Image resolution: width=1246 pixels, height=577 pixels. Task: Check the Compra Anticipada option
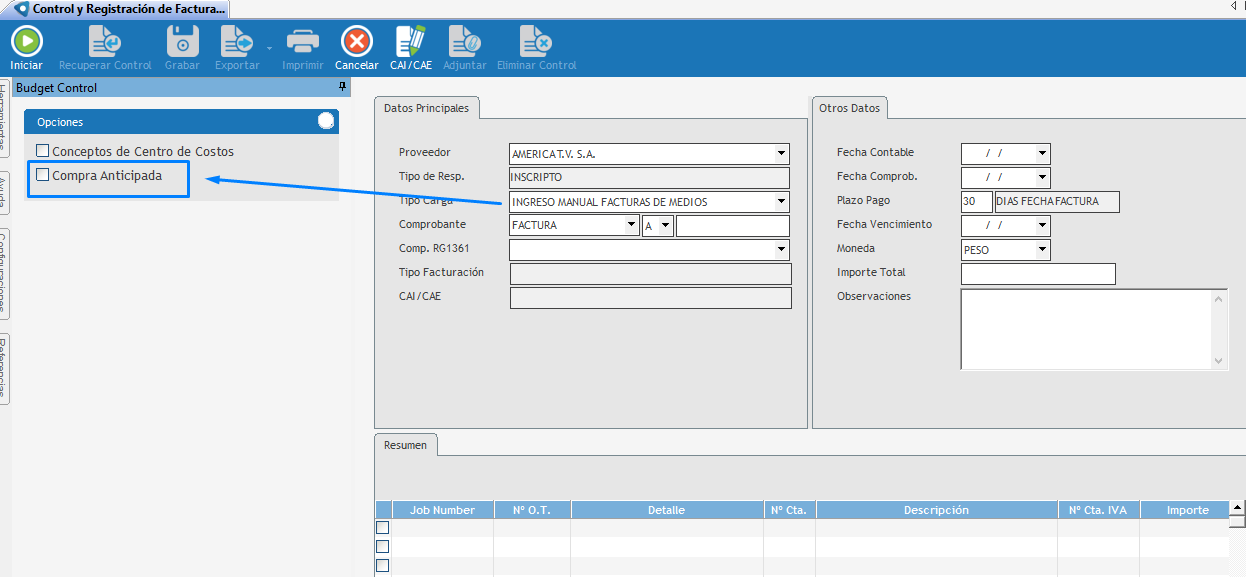click(x=43, y=175)
